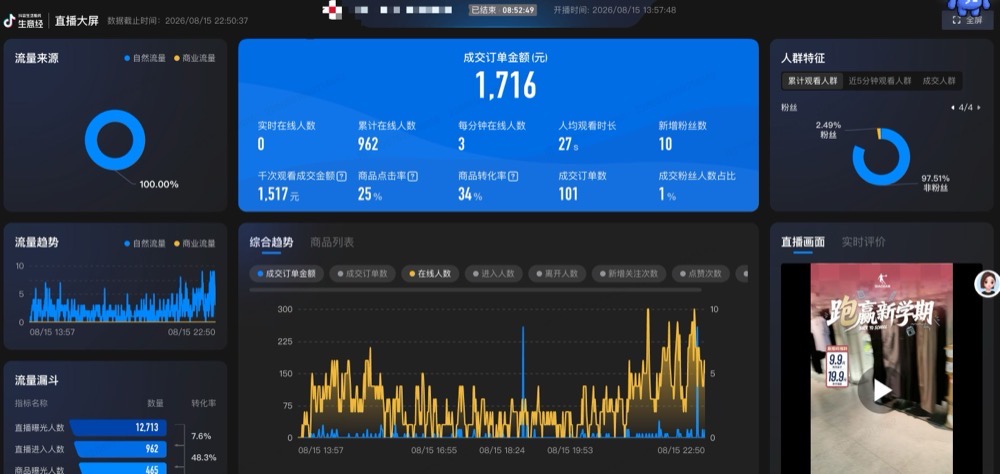Click the 数据截止时间 timestamp text
Viewport: 1000px width, 474px height.
tap(178, 21)
